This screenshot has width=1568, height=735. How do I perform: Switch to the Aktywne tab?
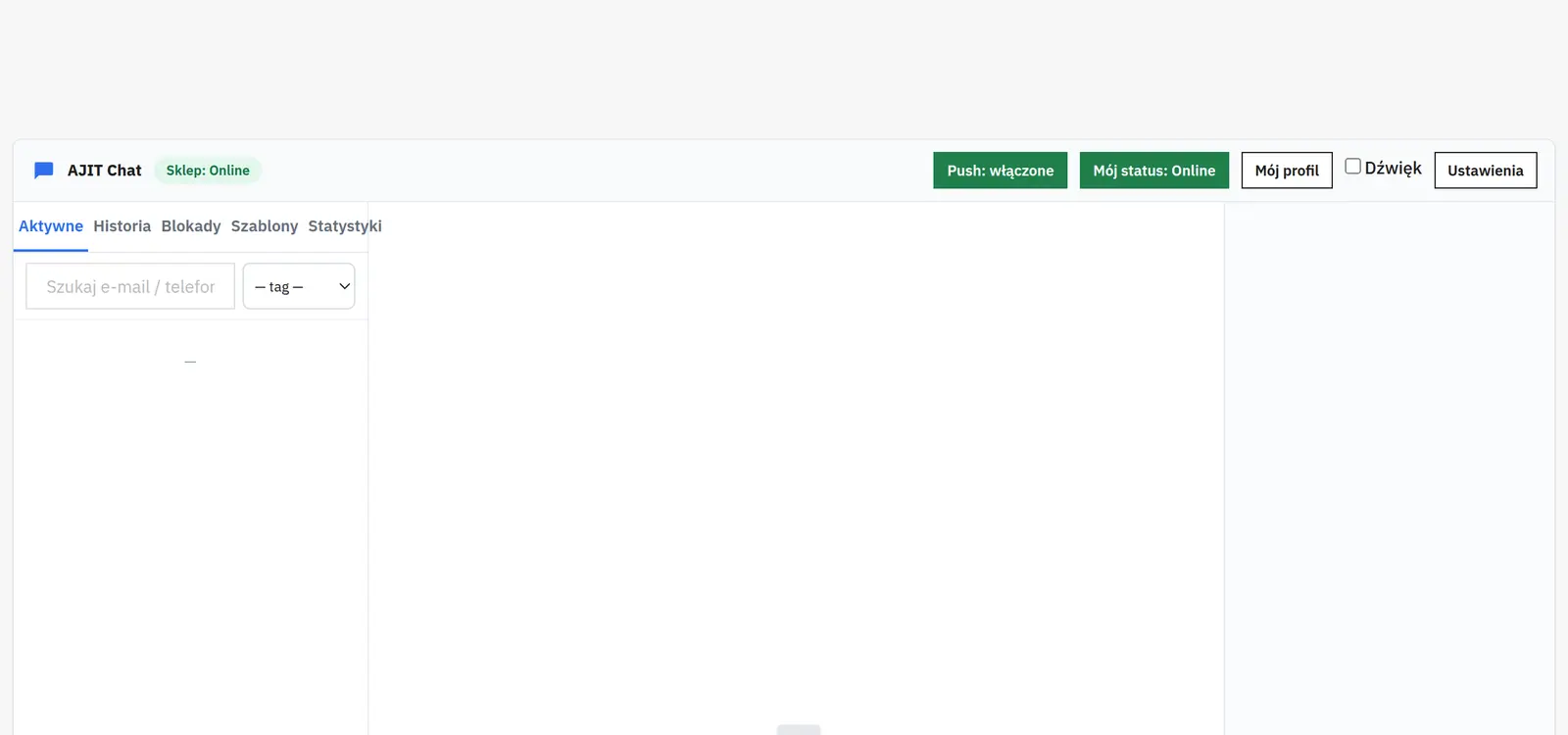51,226
